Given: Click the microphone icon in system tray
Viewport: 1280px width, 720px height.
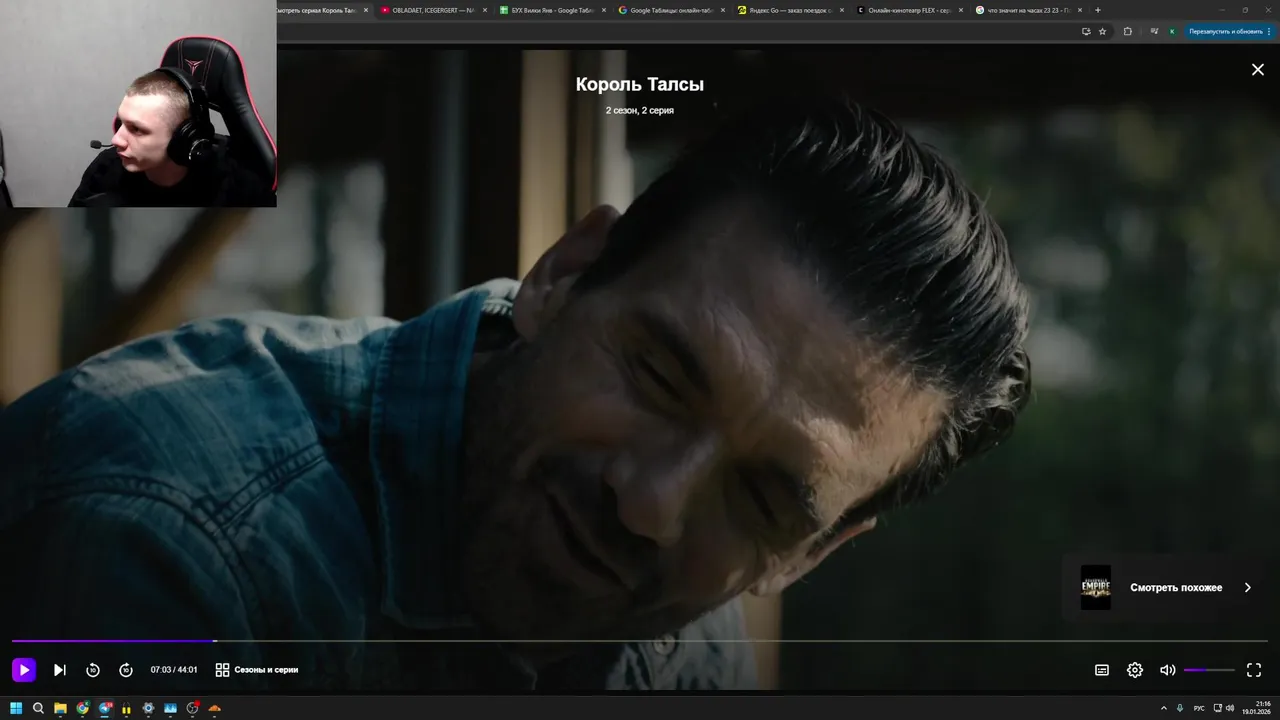Looking at the screenshot, I should 1180,708.
